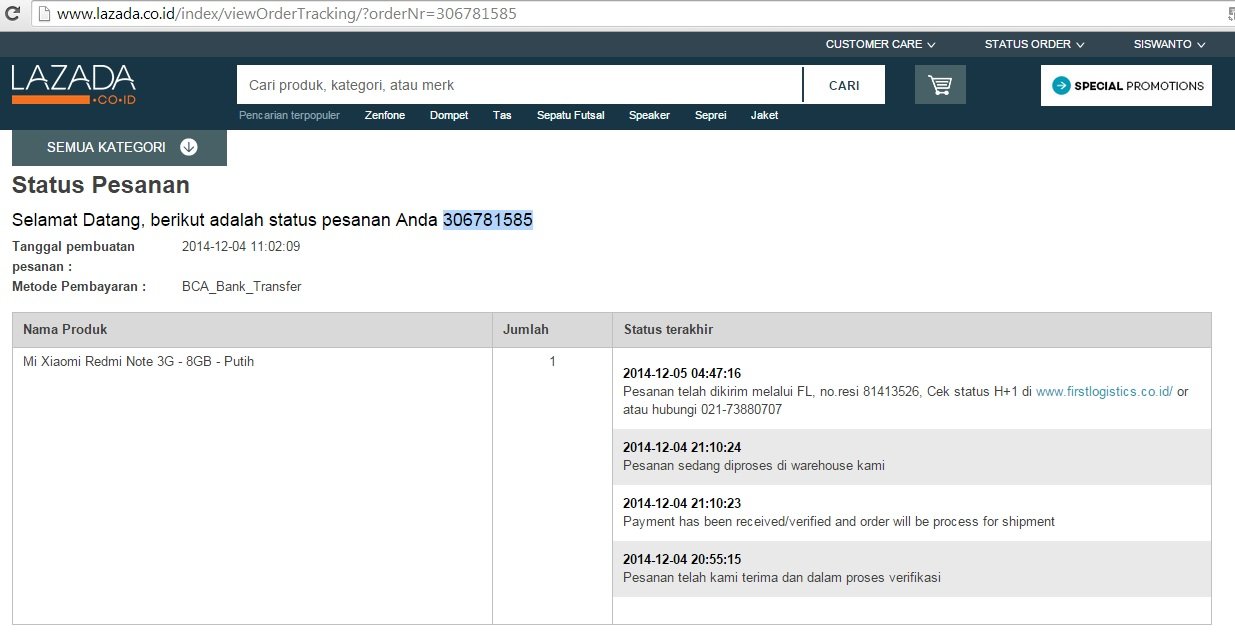Open the Status Order dropdown
The width and height of the screenshot is (1235, 643).
(1034, 44)
